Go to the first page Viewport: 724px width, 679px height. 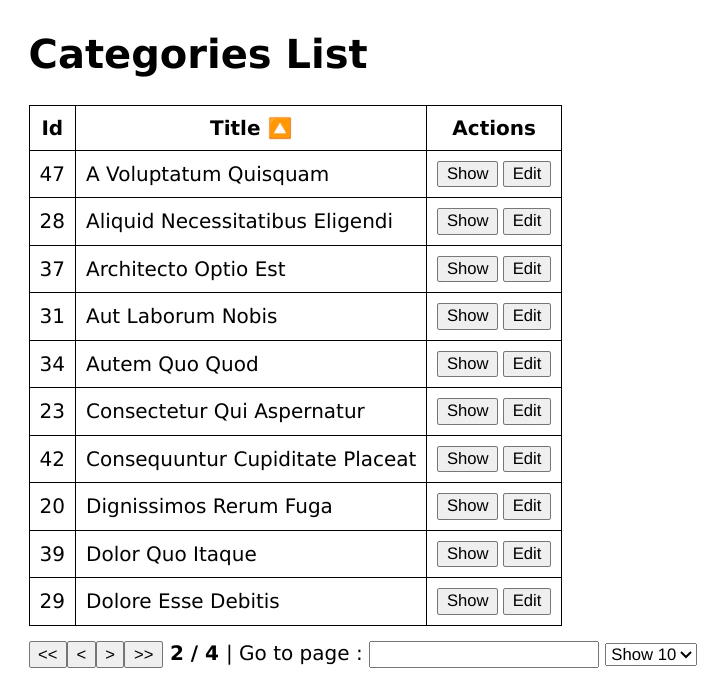(x=48, y=655)
